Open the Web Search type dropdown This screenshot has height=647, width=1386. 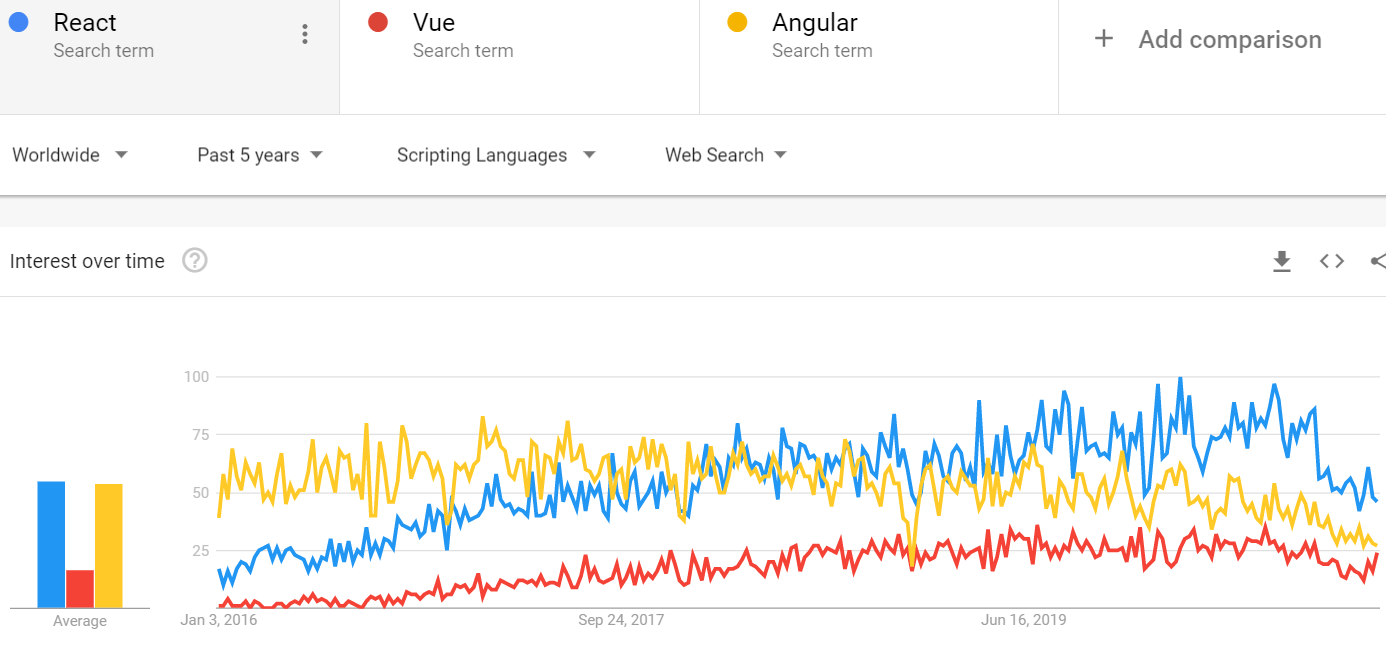[726, 155]
